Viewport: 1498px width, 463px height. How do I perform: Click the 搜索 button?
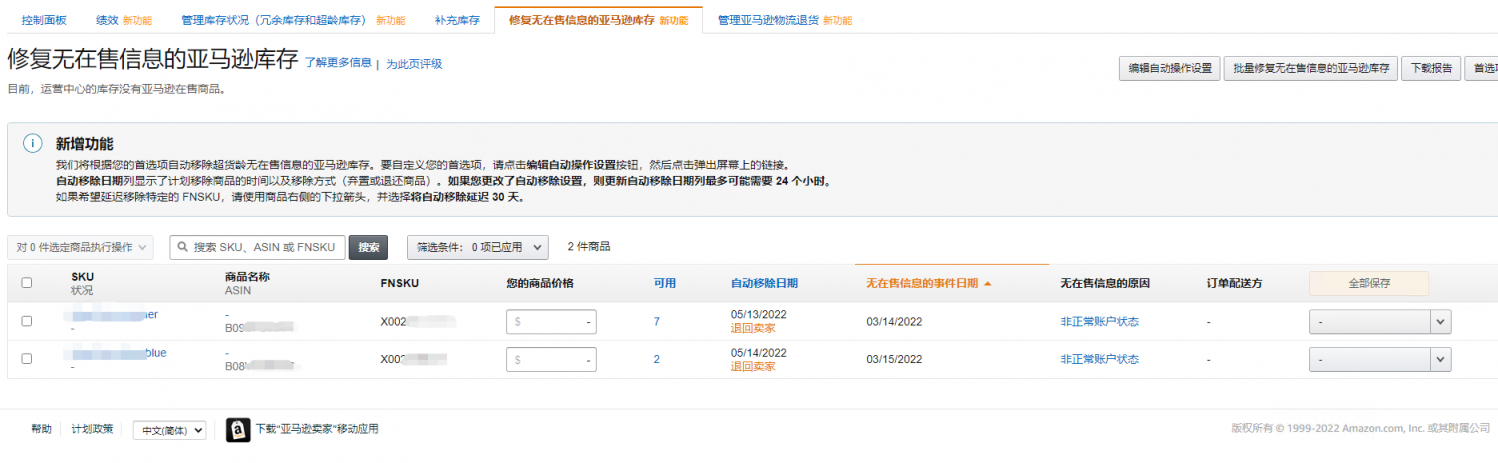(x=368, y=247)
